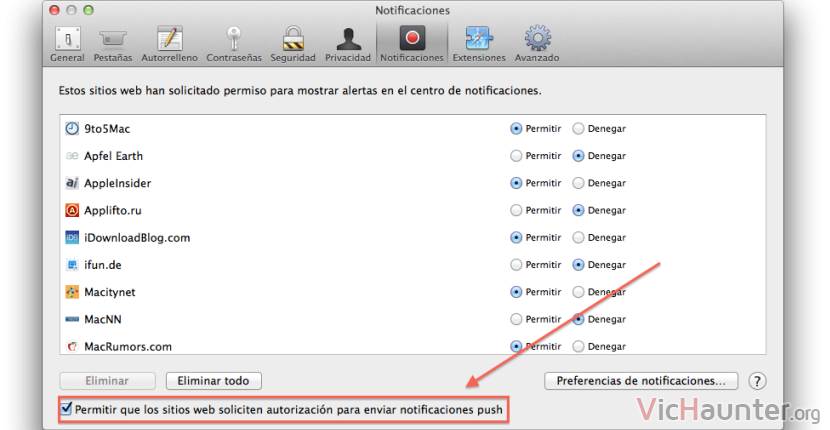The image size is (830, 430).
Task: Select the ifun.de row name
Action: [x=103, y=265]
